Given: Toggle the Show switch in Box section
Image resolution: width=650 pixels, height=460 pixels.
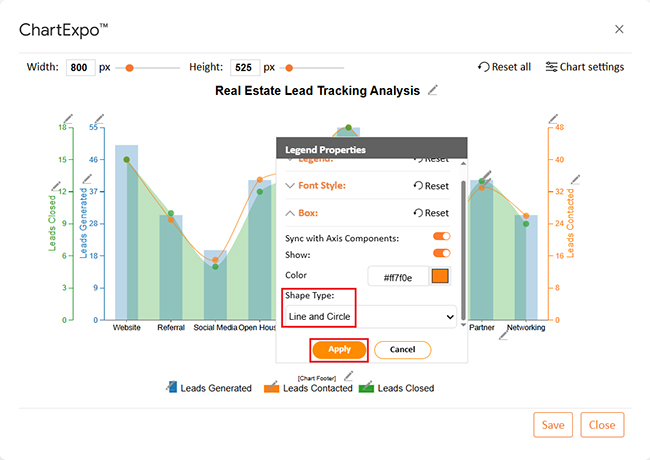Looking at the screenshot, I should click(440, 254).
